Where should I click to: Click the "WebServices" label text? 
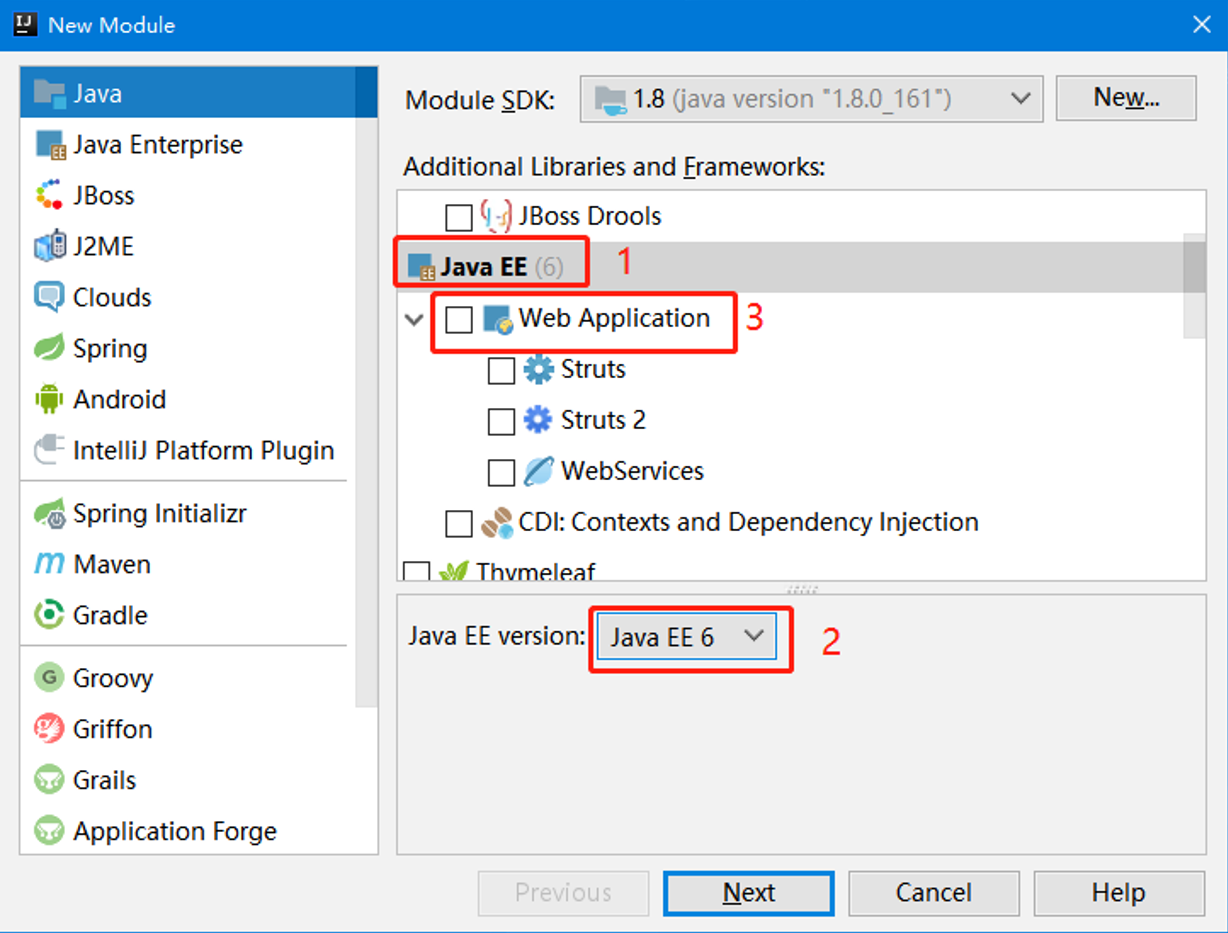pos(632,471)
